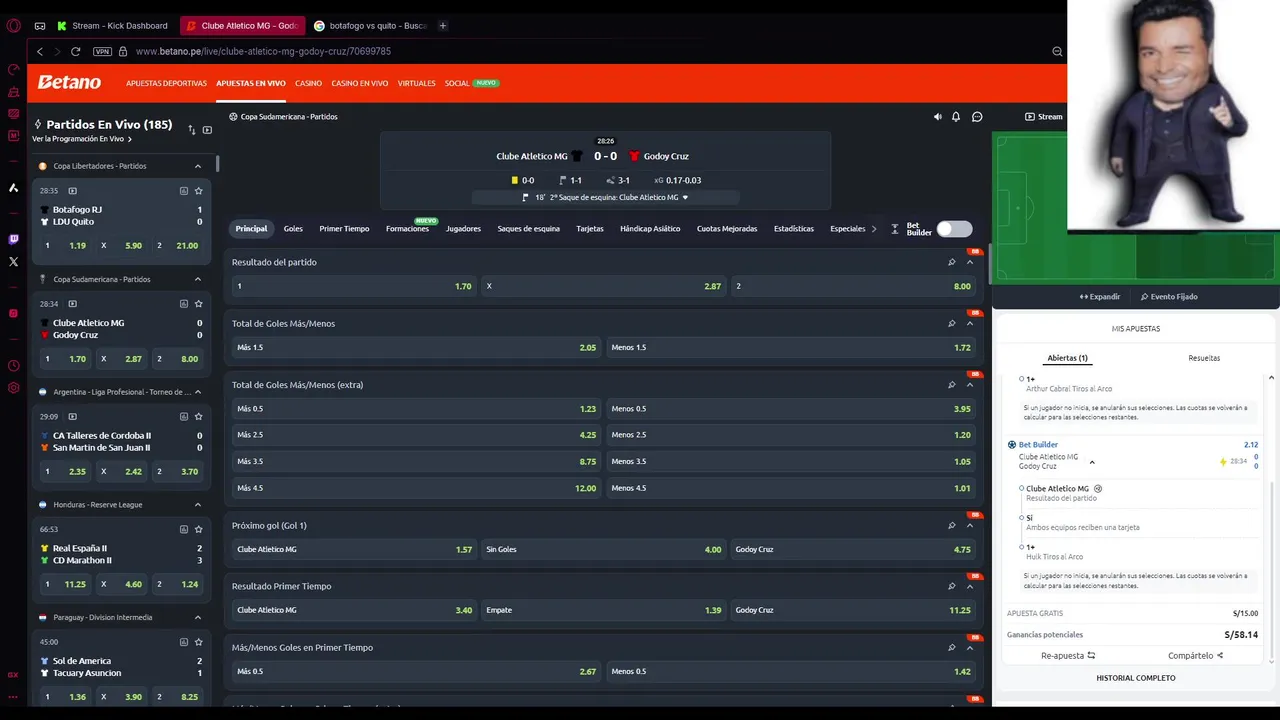Open the live chat bubble icon
The height and width of the screenshot is (720, 1280).
[977, 117]
